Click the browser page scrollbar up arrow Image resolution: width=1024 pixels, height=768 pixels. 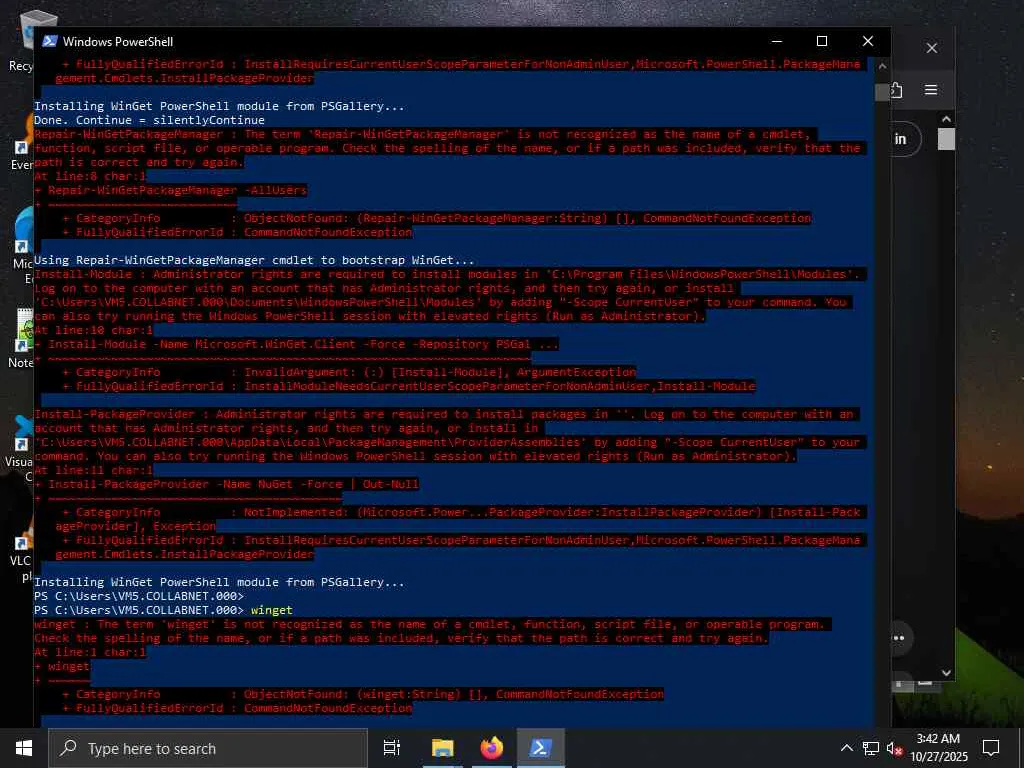point(946,120)
